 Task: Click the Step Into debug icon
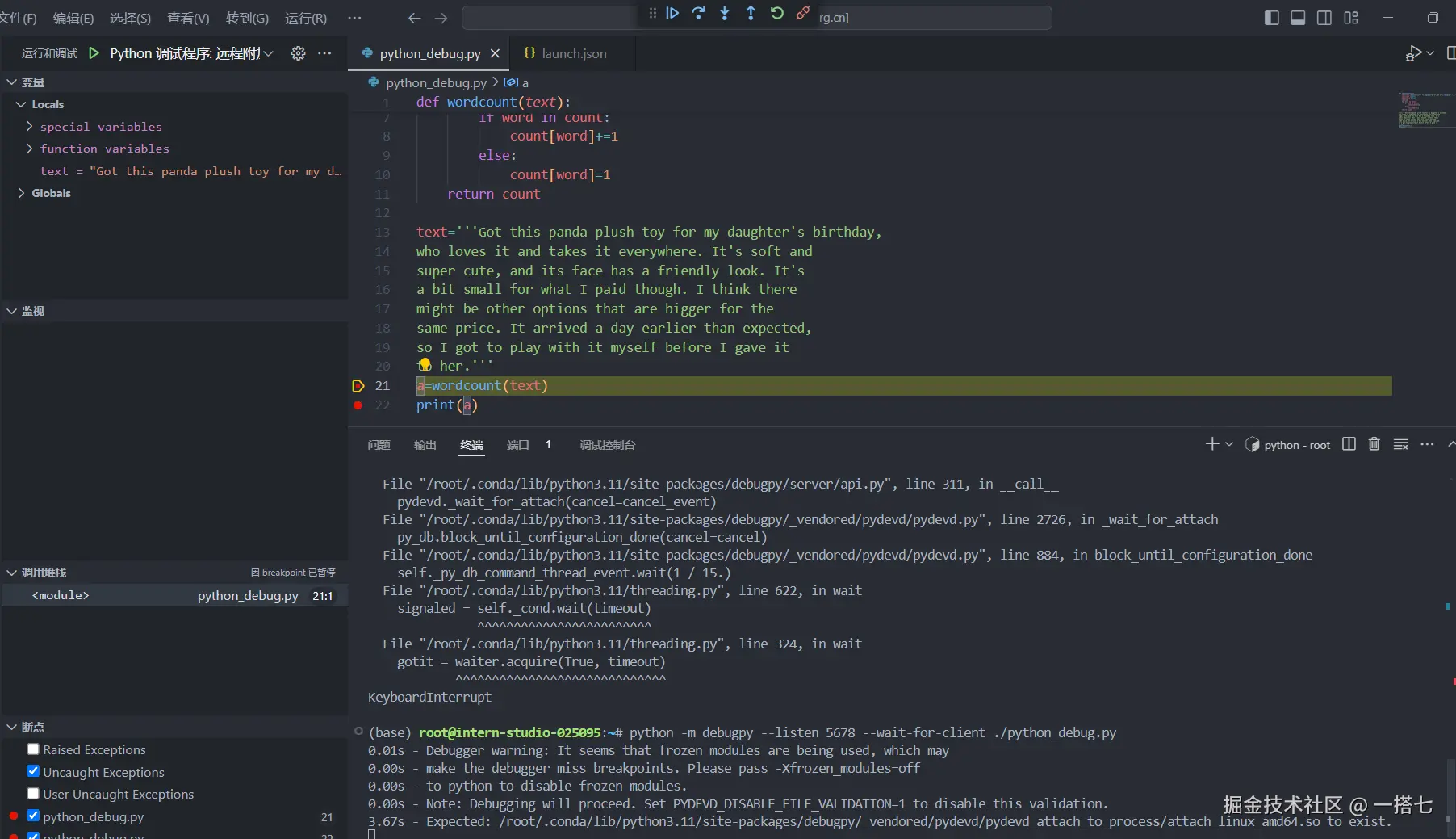coord(725,14)
